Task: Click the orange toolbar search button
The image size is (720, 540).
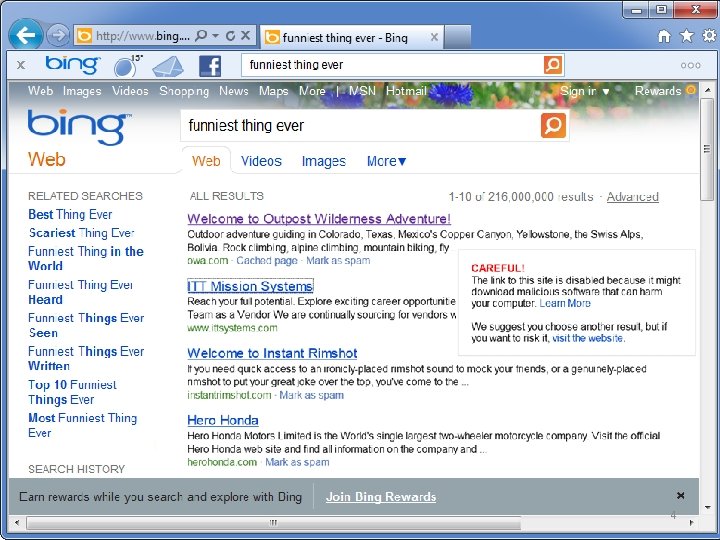Action: (553, 65)
